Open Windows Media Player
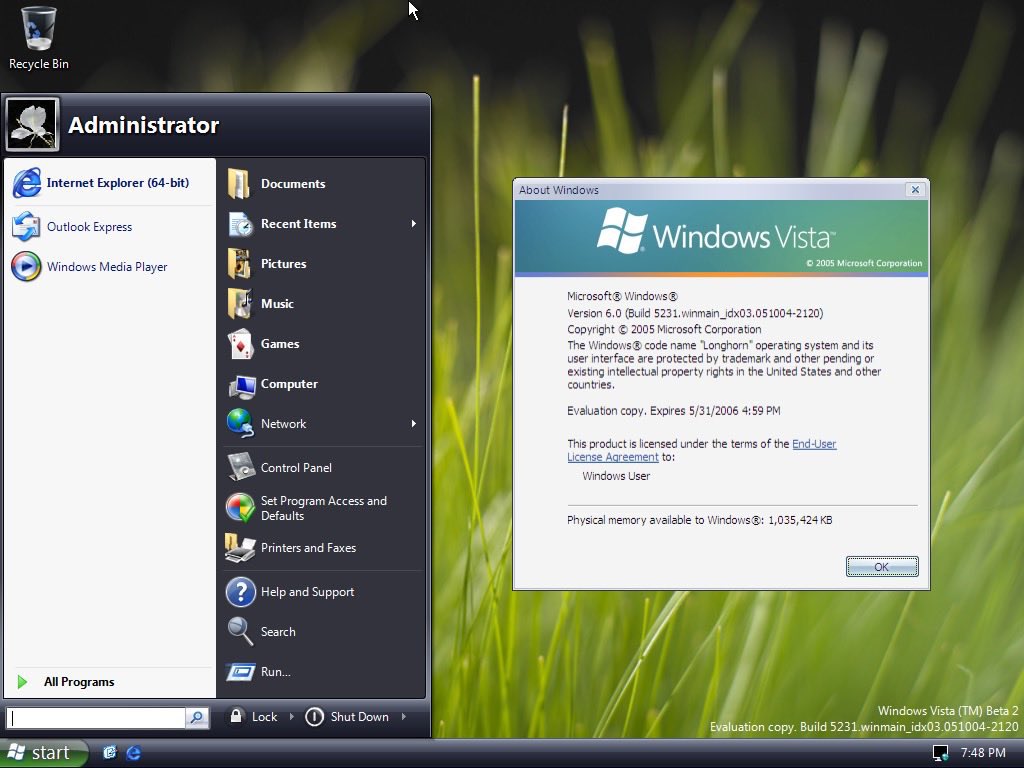 (108, 267)
